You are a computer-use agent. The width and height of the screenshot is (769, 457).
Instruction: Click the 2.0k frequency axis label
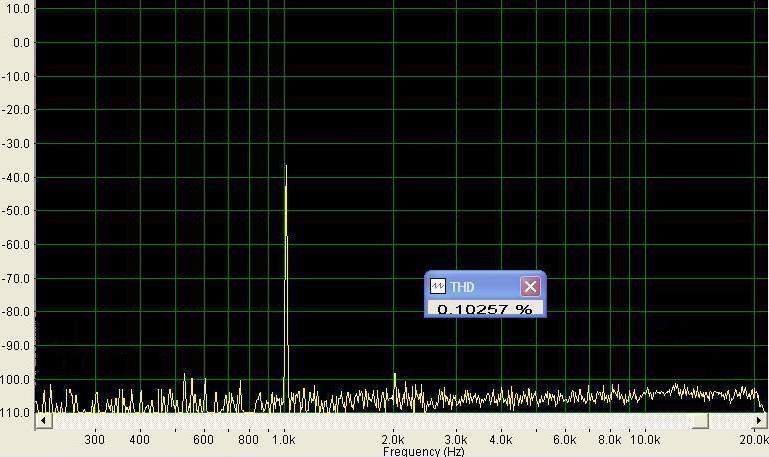pyautogui.click(x=393, y=440)
